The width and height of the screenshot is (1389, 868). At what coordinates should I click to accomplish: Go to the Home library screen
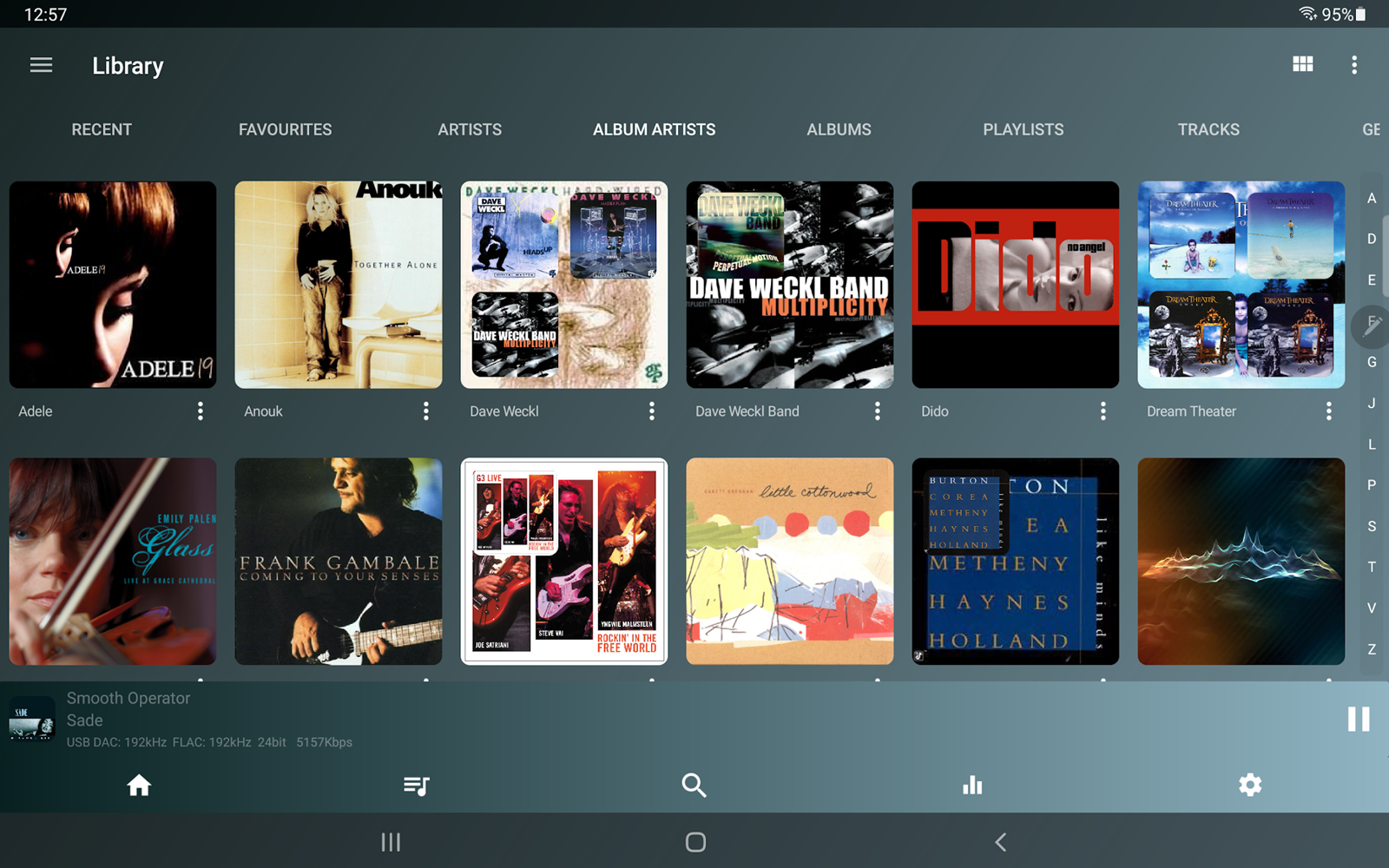[139, 786]
